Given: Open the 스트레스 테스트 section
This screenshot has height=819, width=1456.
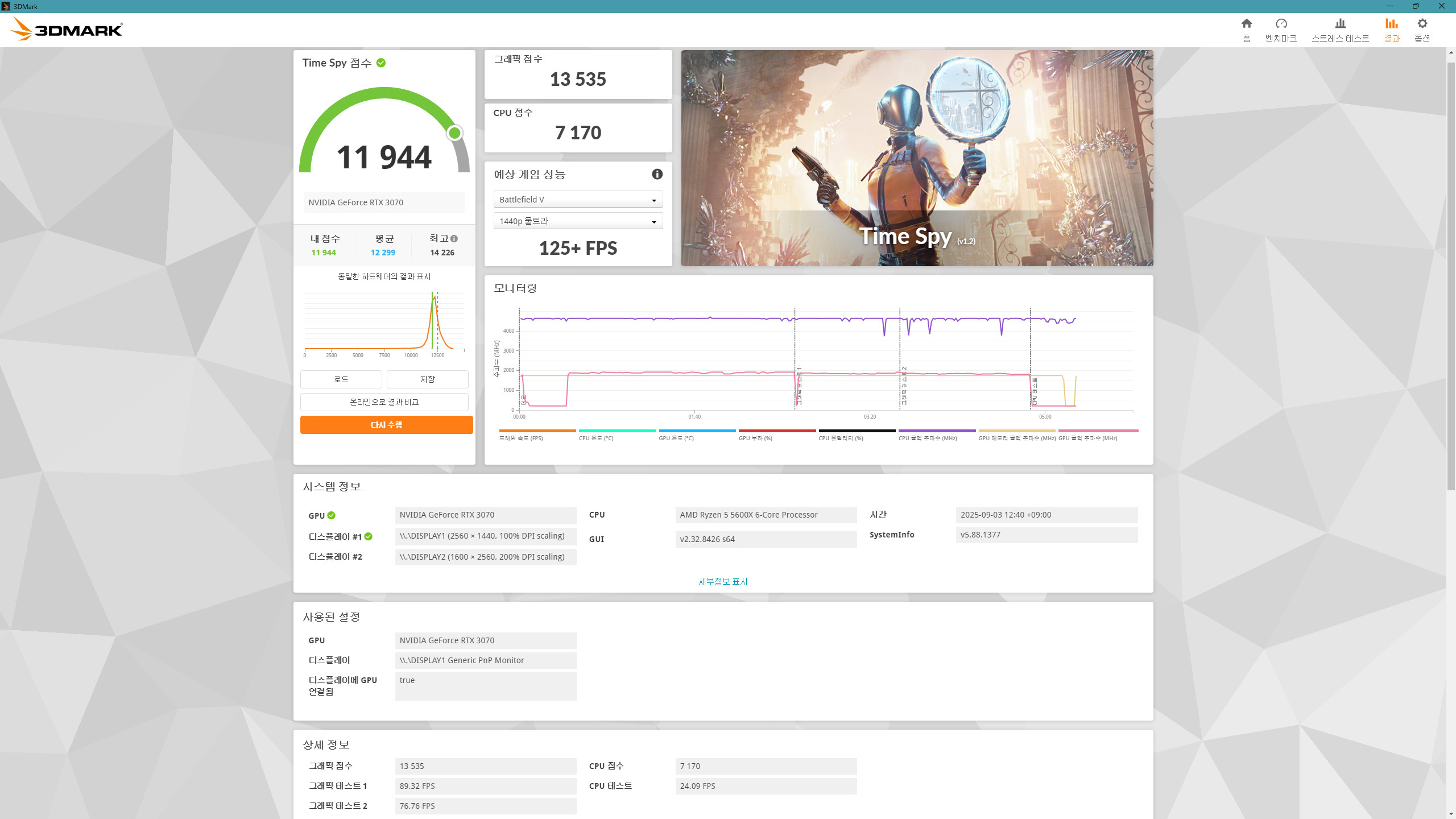Looking at the screenshot, I should tap(1340, 30).
